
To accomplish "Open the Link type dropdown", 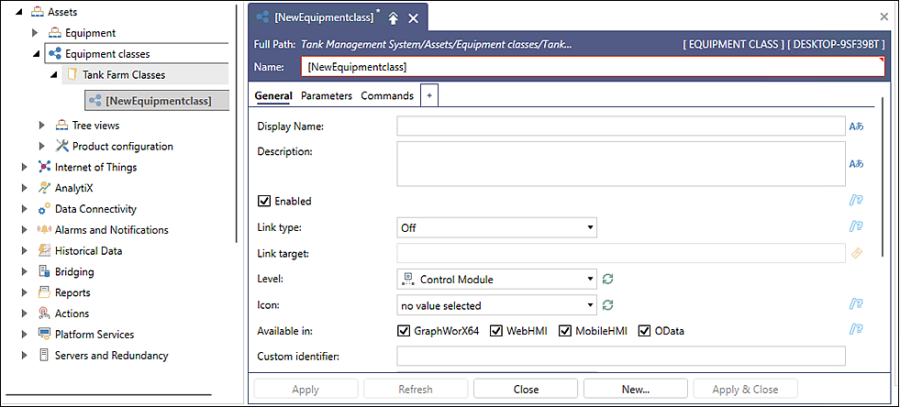I will tap(497, 227).
